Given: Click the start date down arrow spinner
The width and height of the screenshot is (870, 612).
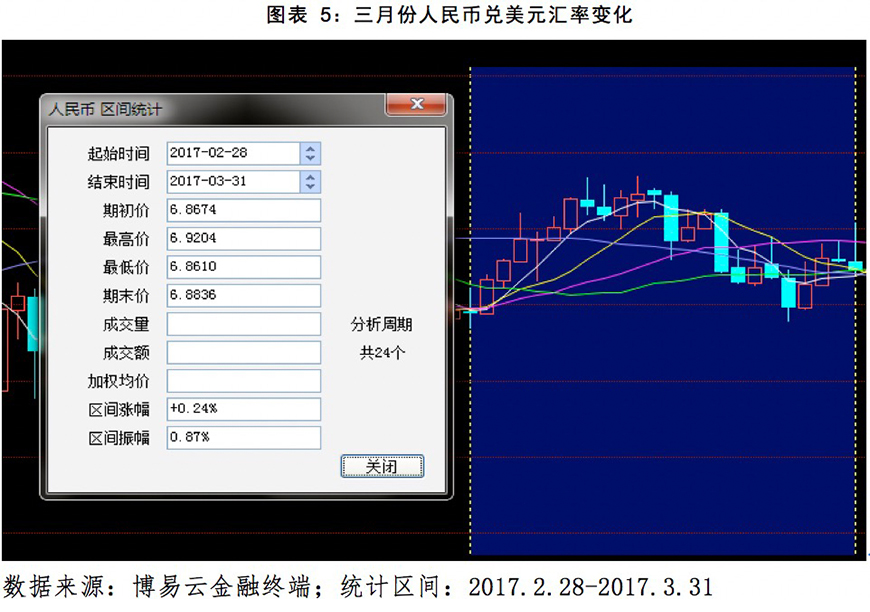Looking at the screenshot, I should point(311,158).
